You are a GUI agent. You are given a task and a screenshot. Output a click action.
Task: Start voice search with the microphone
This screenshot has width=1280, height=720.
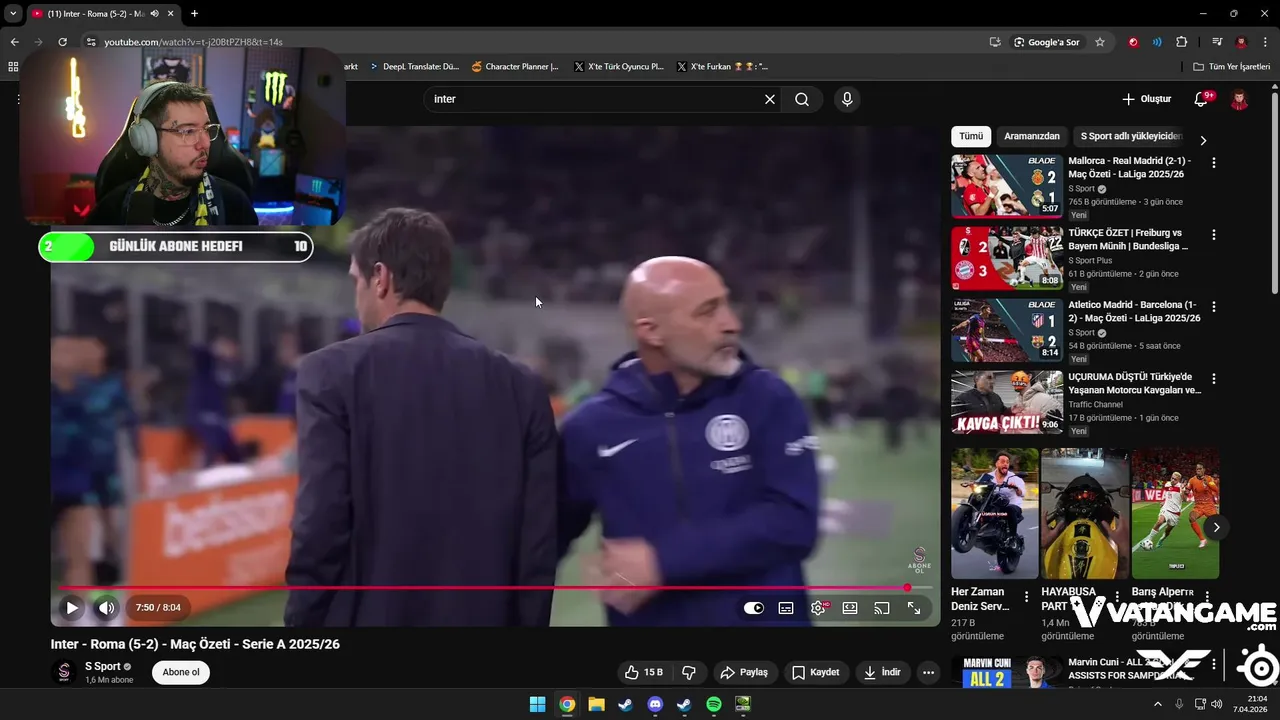point(847,99)
